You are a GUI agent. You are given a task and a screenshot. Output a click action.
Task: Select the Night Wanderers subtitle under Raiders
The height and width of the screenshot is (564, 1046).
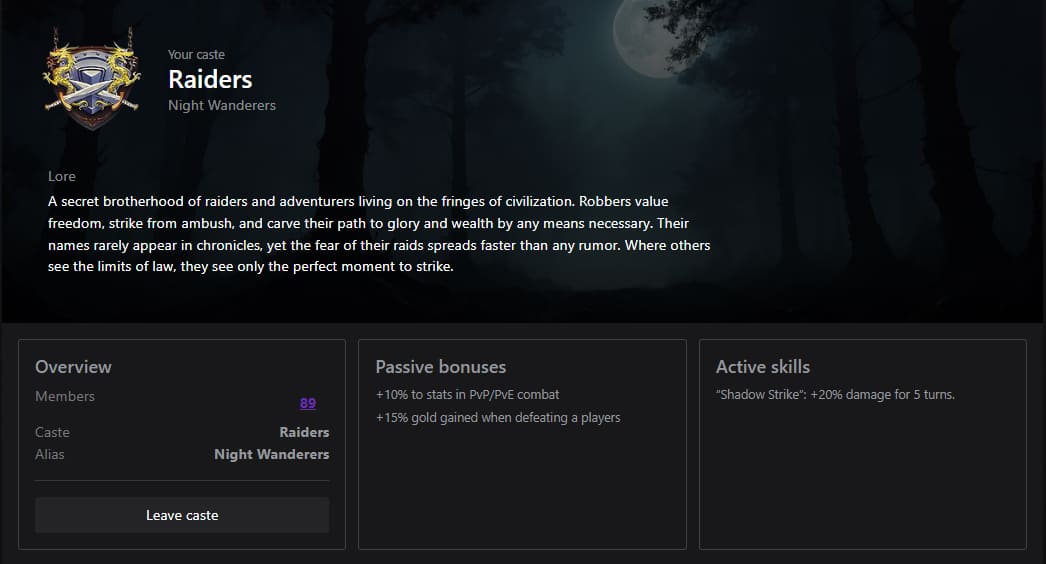(222, 105)
